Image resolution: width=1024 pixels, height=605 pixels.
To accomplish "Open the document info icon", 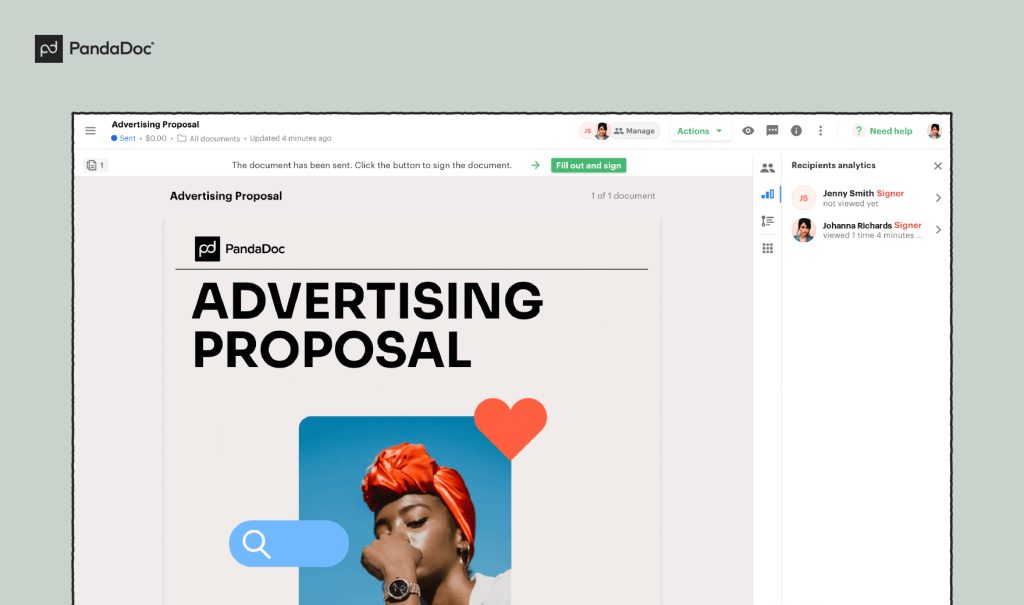I will 796,131.
